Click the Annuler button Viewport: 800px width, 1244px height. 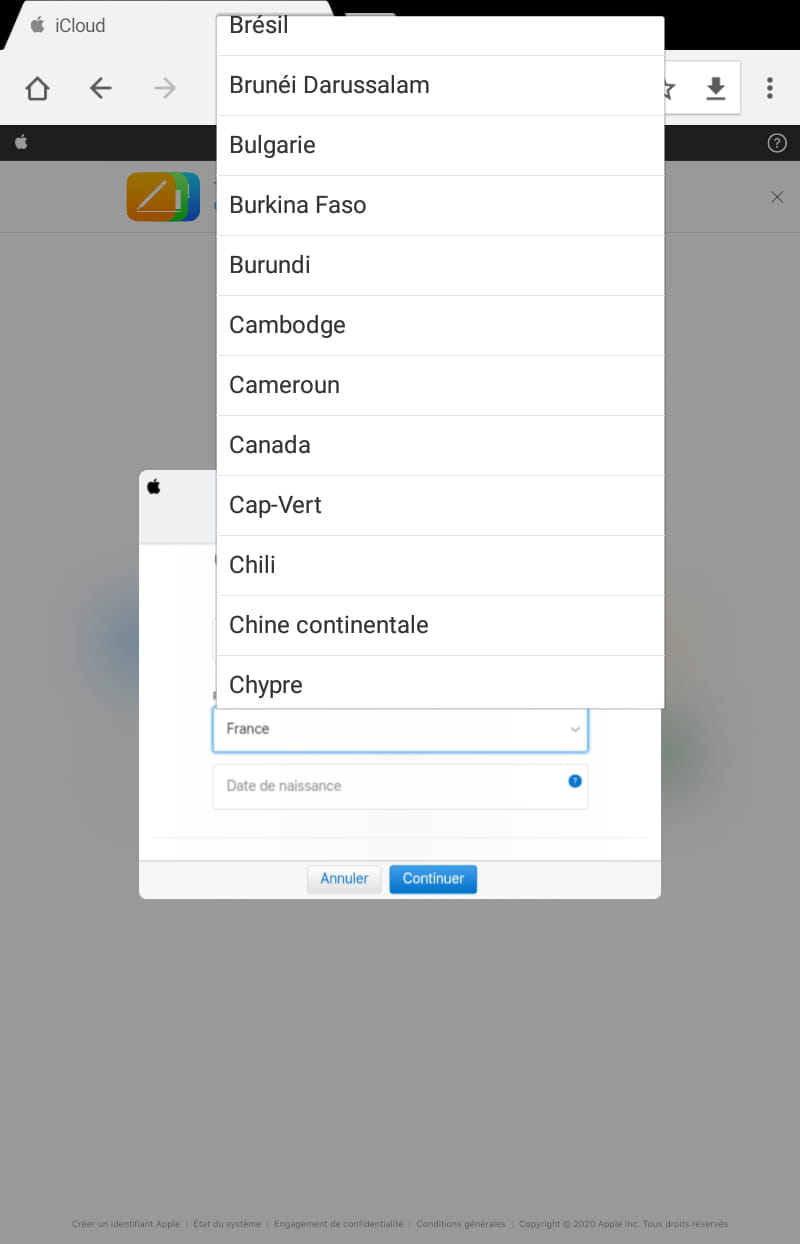[344, 878]
